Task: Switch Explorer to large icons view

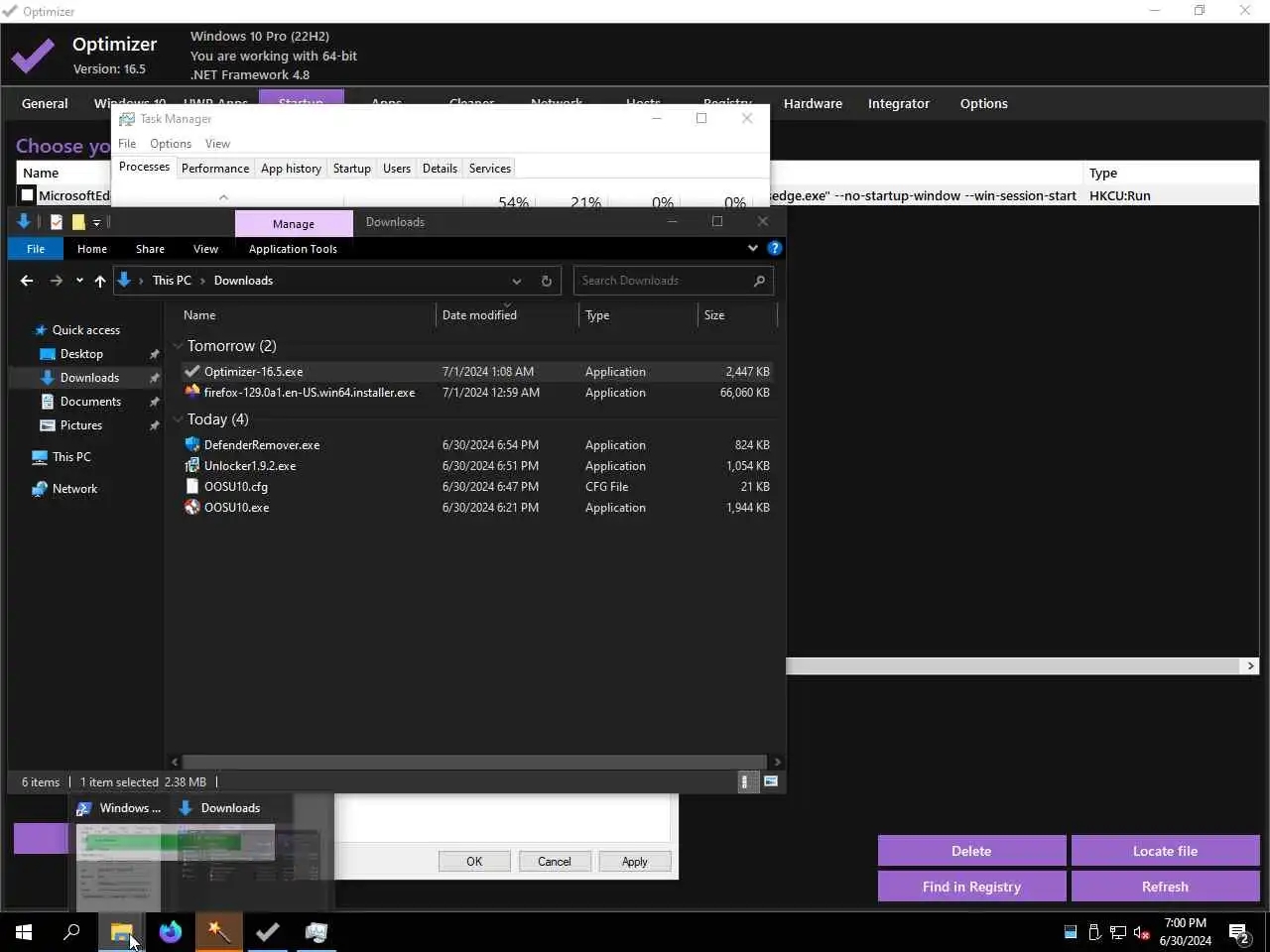Action: click(771, 781)
